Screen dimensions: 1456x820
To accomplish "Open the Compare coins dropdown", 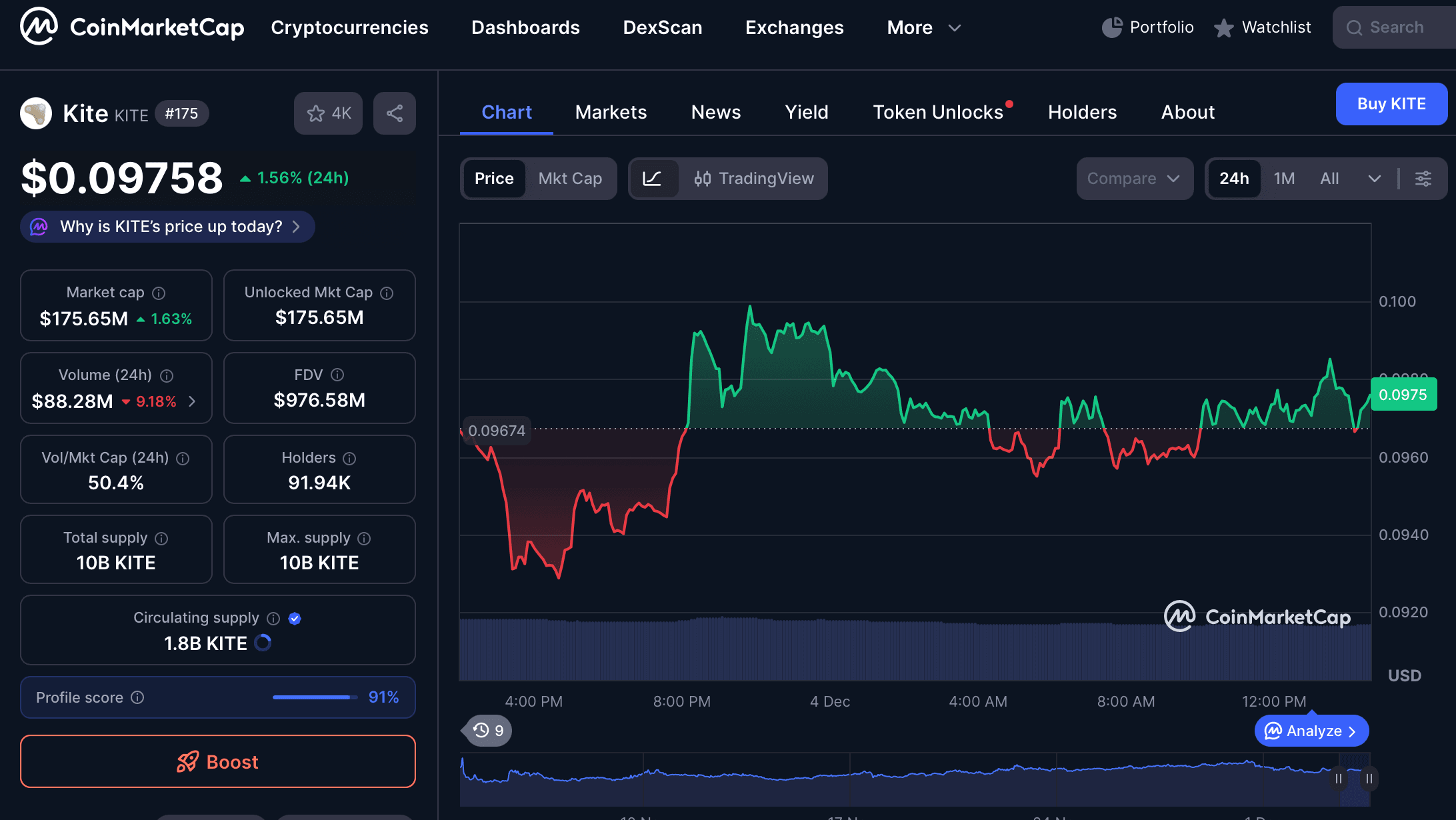I will click(1134, 179).
